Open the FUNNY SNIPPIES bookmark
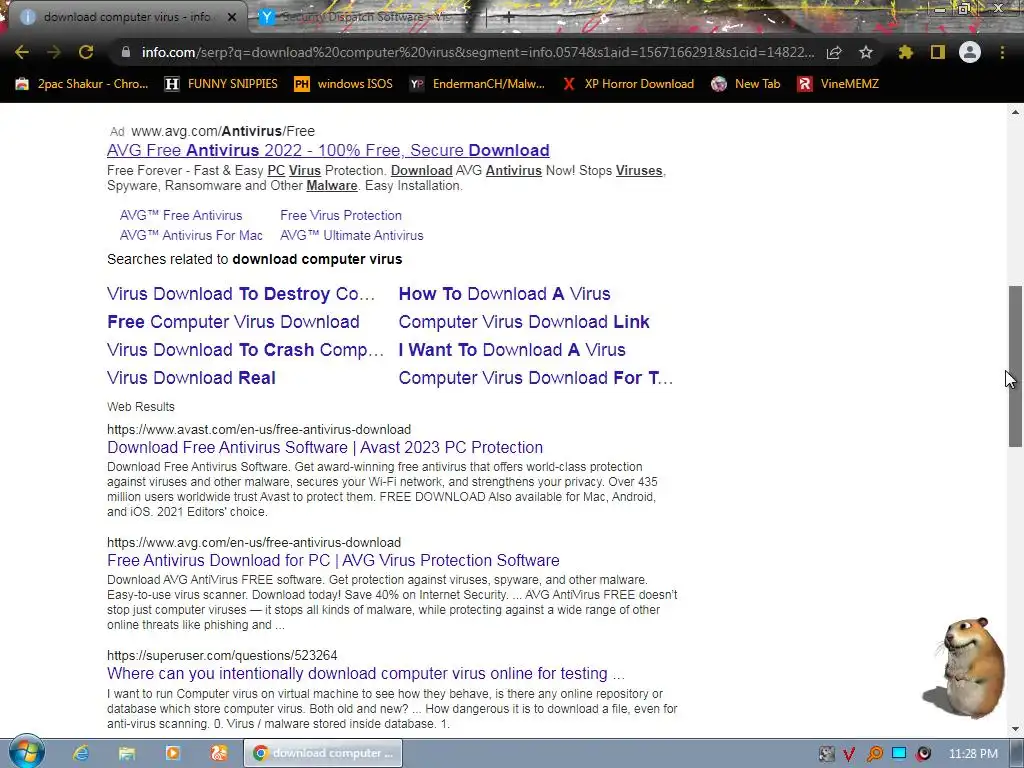1024x768 pixels. pos(221,84)
